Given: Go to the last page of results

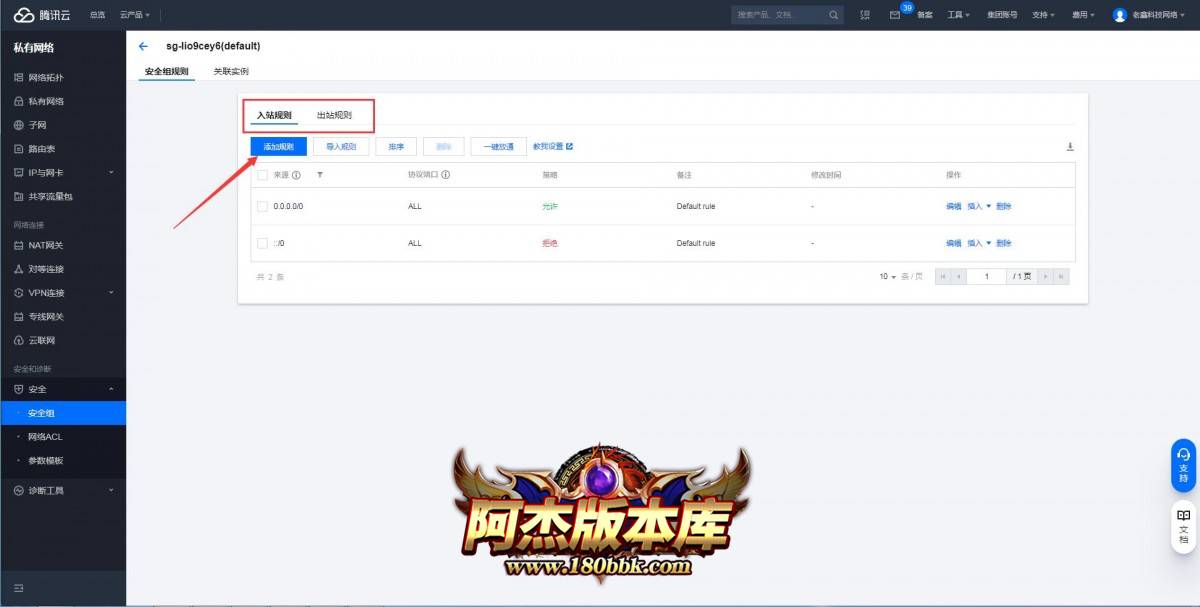Looking at the screenshot, I should click(x=1061, y=276).
